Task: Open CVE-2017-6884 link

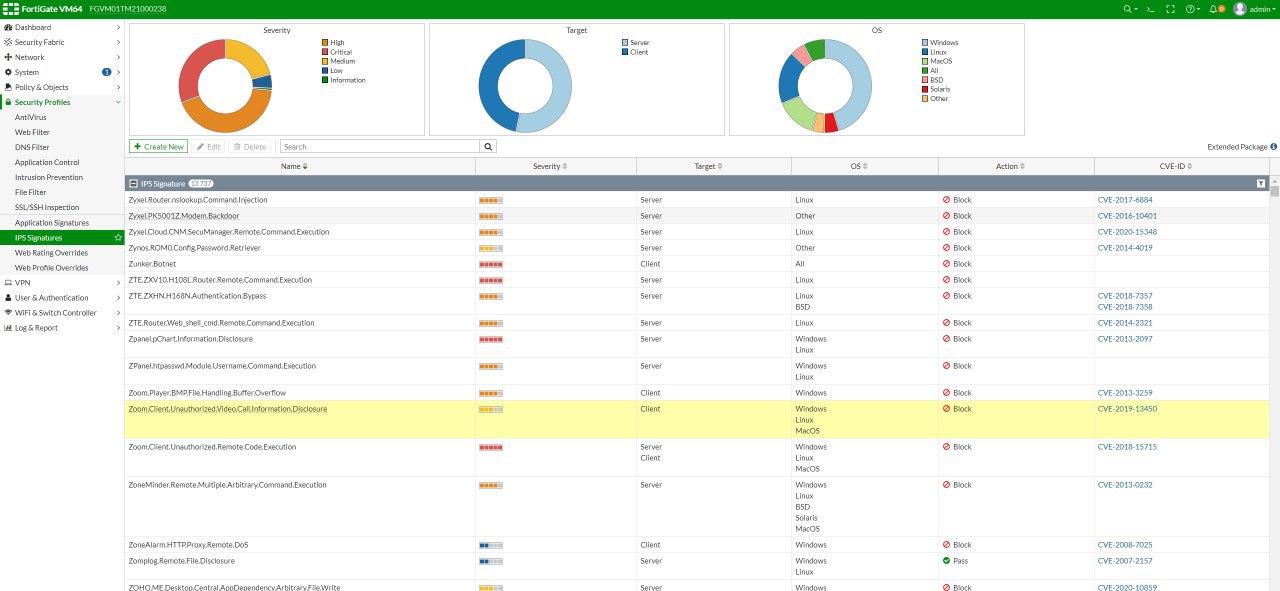Action: (x=1125, y=200)
